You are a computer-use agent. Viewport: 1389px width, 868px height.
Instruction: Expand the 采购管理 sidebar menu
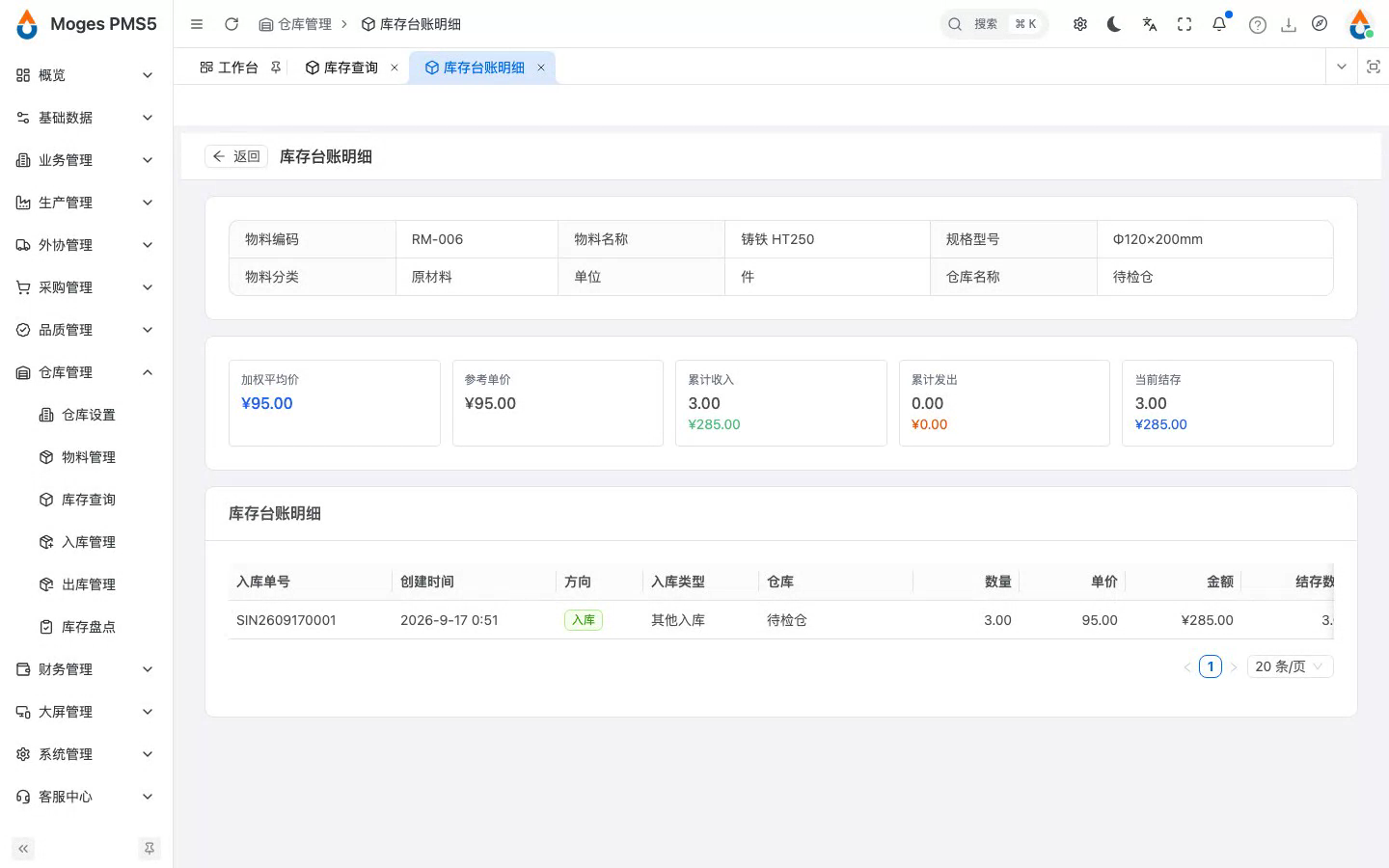[x=85, y=287]
